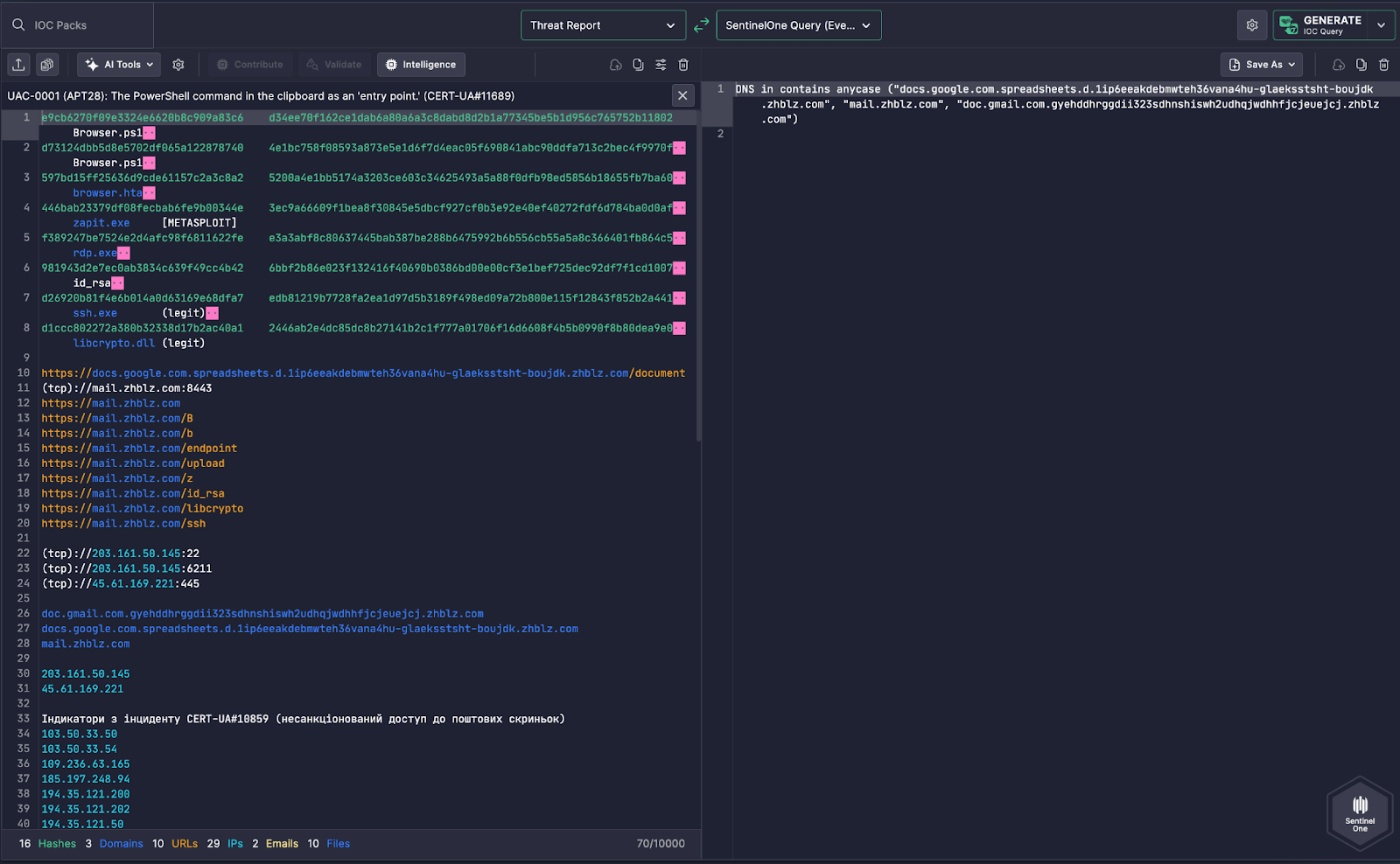
Task: Click the IP 103.50.33.54
Action: point(80,749)
